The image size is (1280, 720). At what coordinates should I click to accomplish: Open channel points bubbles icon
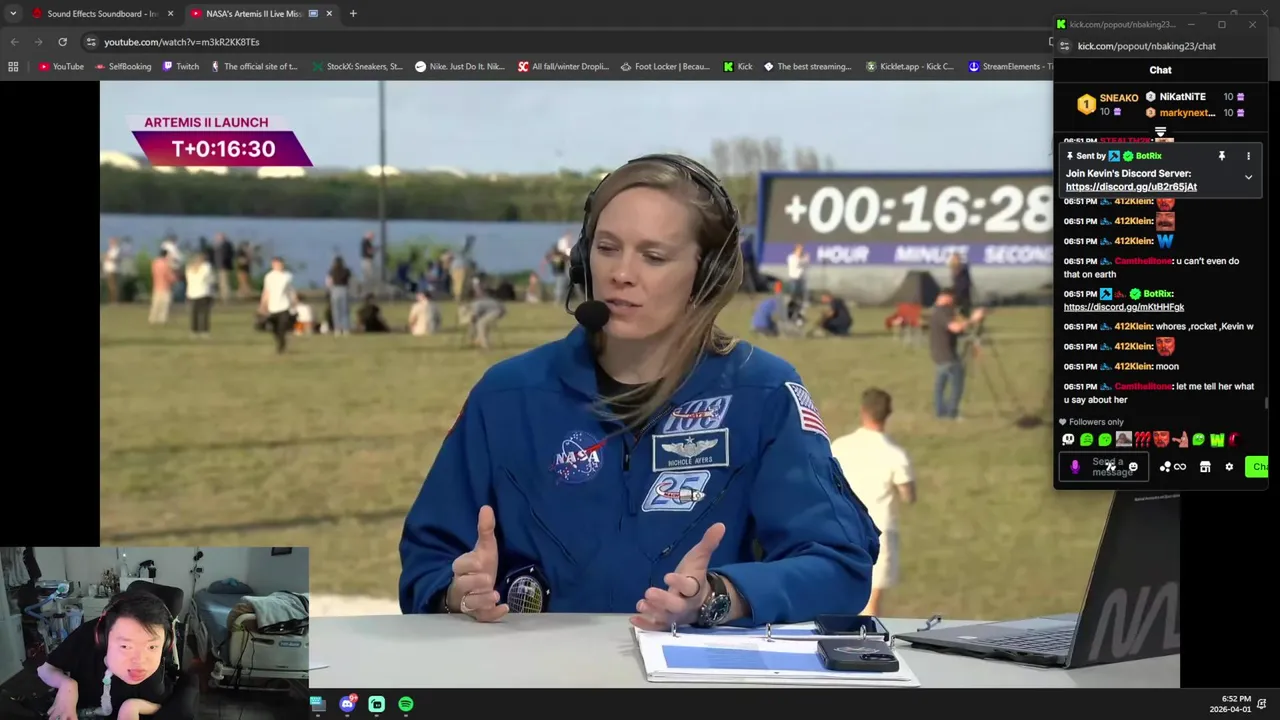[x=1165, y=467]
